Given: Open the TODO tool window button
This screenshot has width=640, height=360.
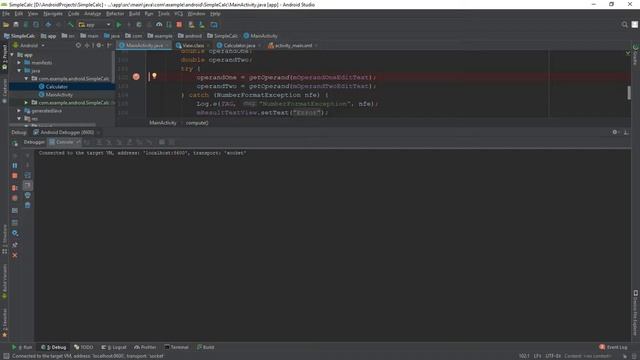Looking at the screenshot, I should coord(84,347).
